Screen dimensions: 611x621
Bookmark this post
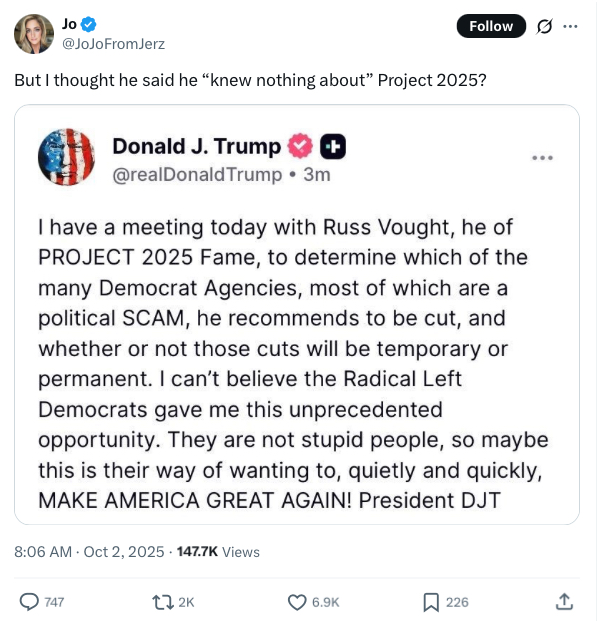[431, 602]
